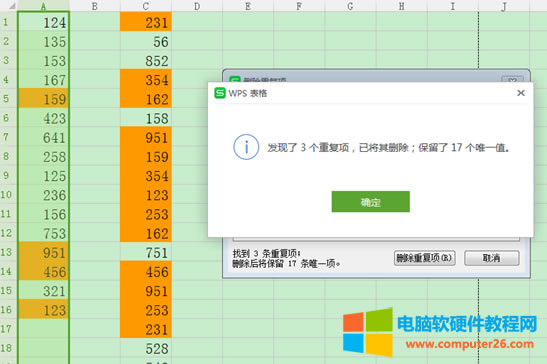547x364 pixels.
Task: Select row 2 header
Action: click(x=8, y=41)
